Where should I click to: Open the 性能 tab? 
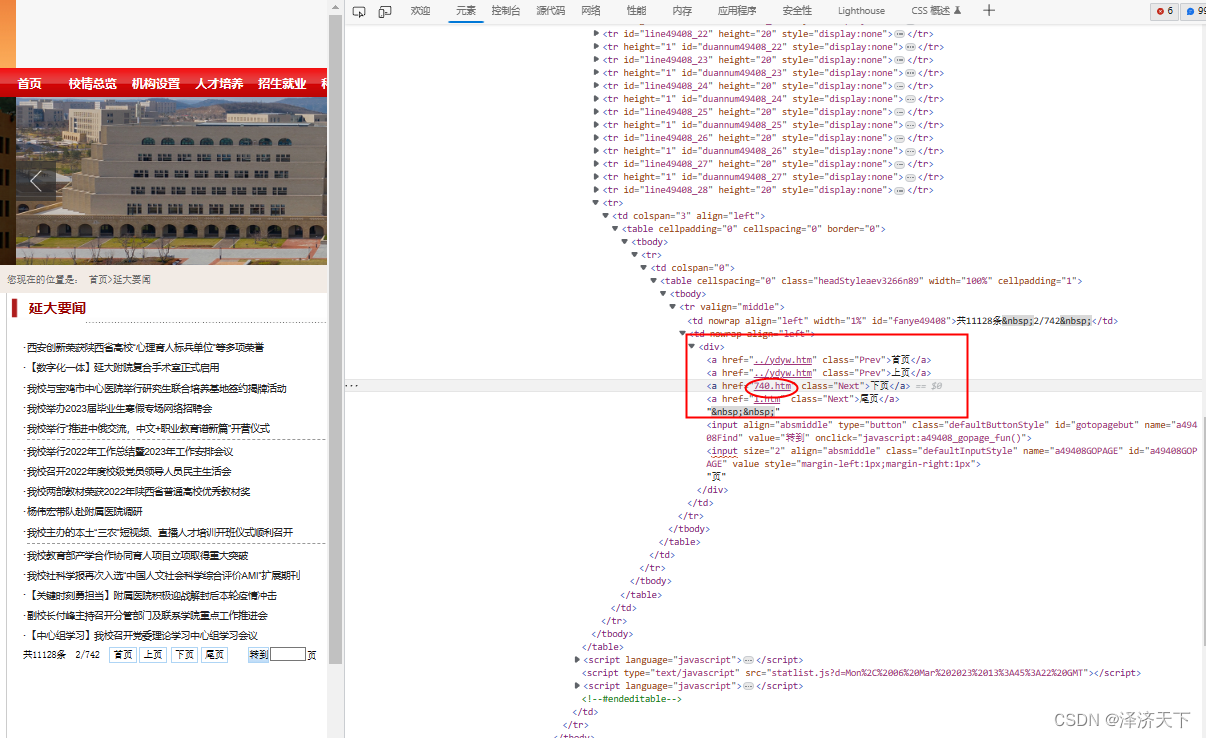click(x=636, y=11)
